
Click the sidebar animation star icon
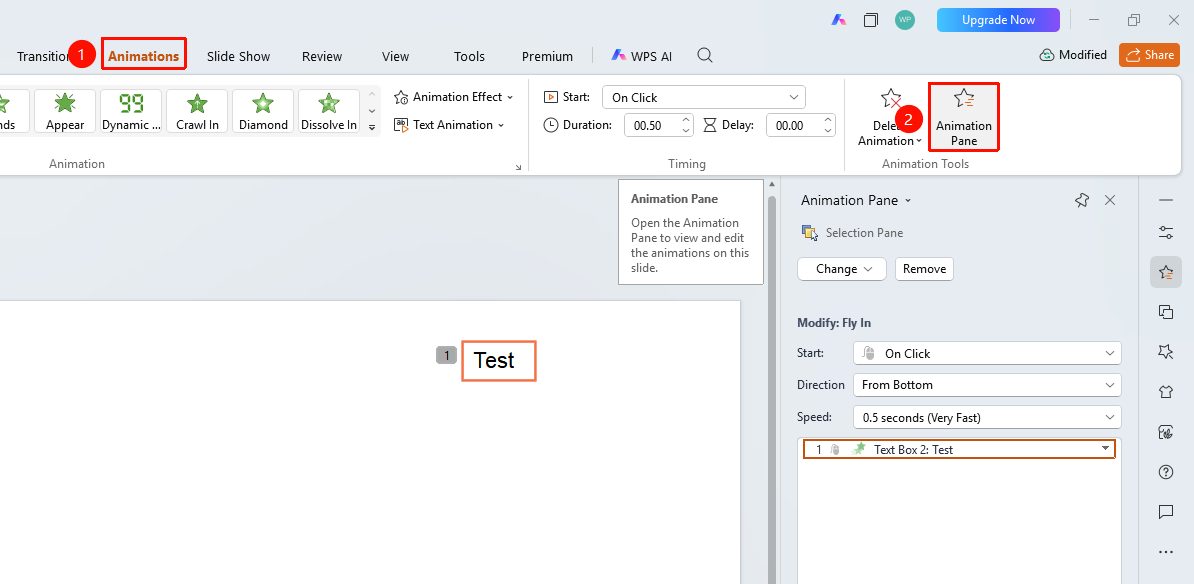pyautogui.click(x=1165, y=272)
